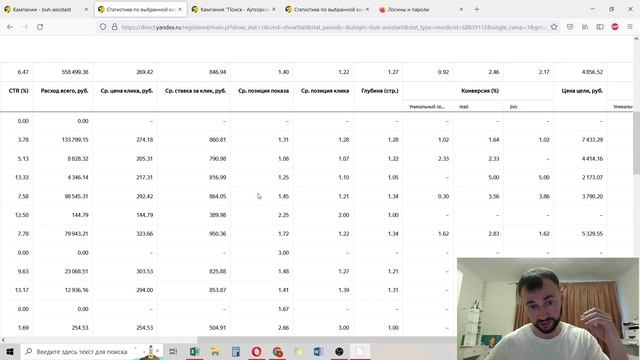This screenshot has height=360, width=640.
Task: Open the Pocket save icon
Action: point(570,27)
